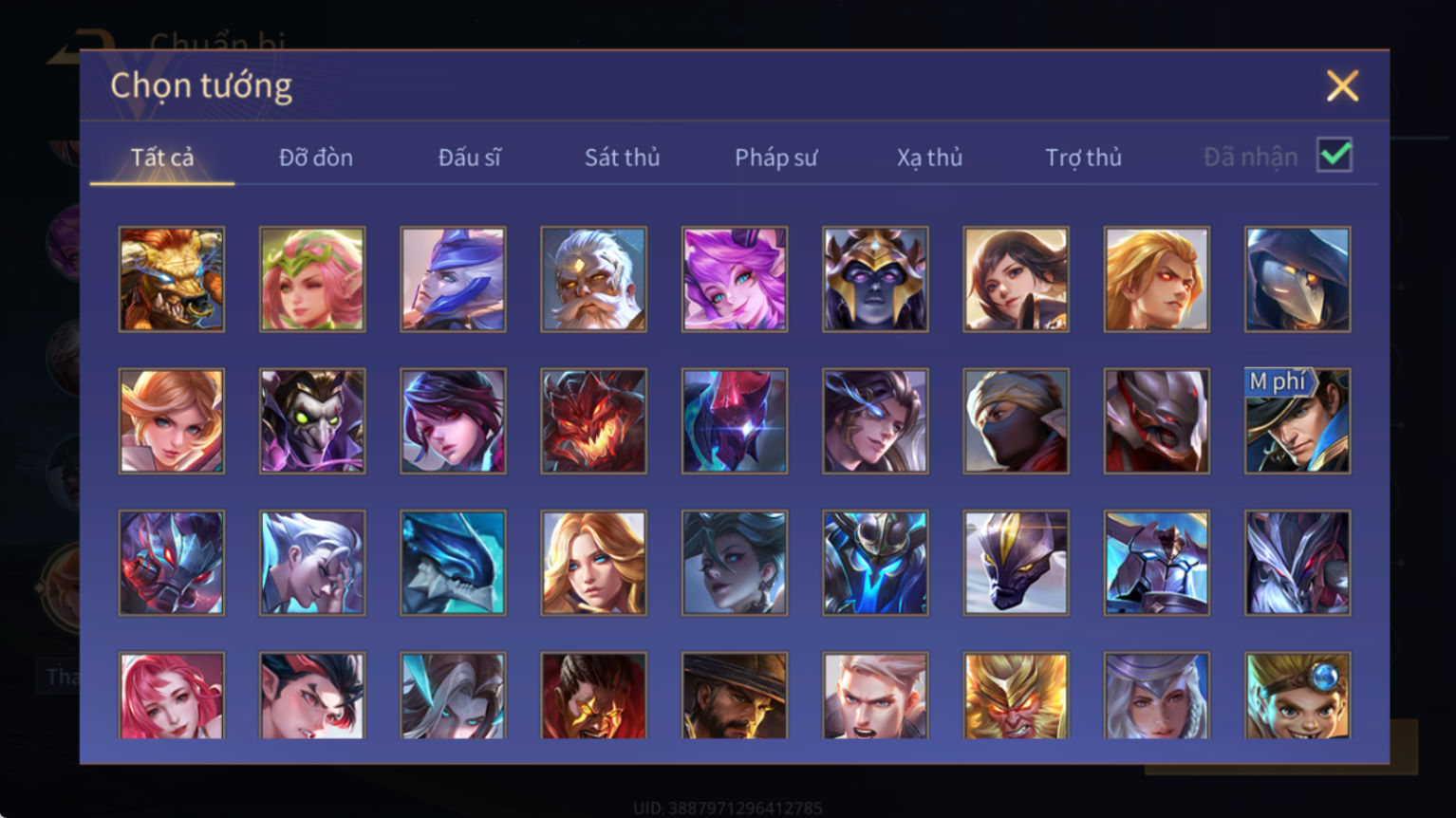1456x818 pixels.
Task: Toggle the Đã nhận checkbox
Action: tap(1335, 155)
